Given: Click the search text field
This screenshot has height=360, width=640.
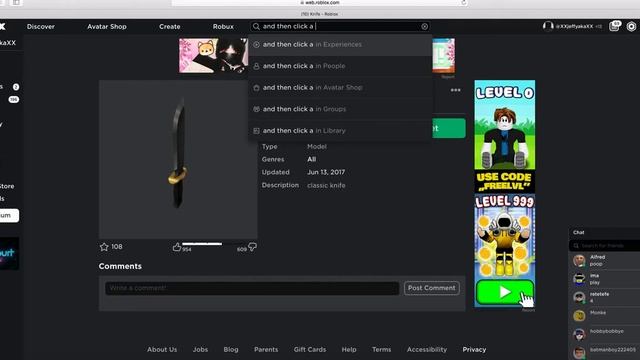Looking at the screenshot, I should (x=341, y=27).
